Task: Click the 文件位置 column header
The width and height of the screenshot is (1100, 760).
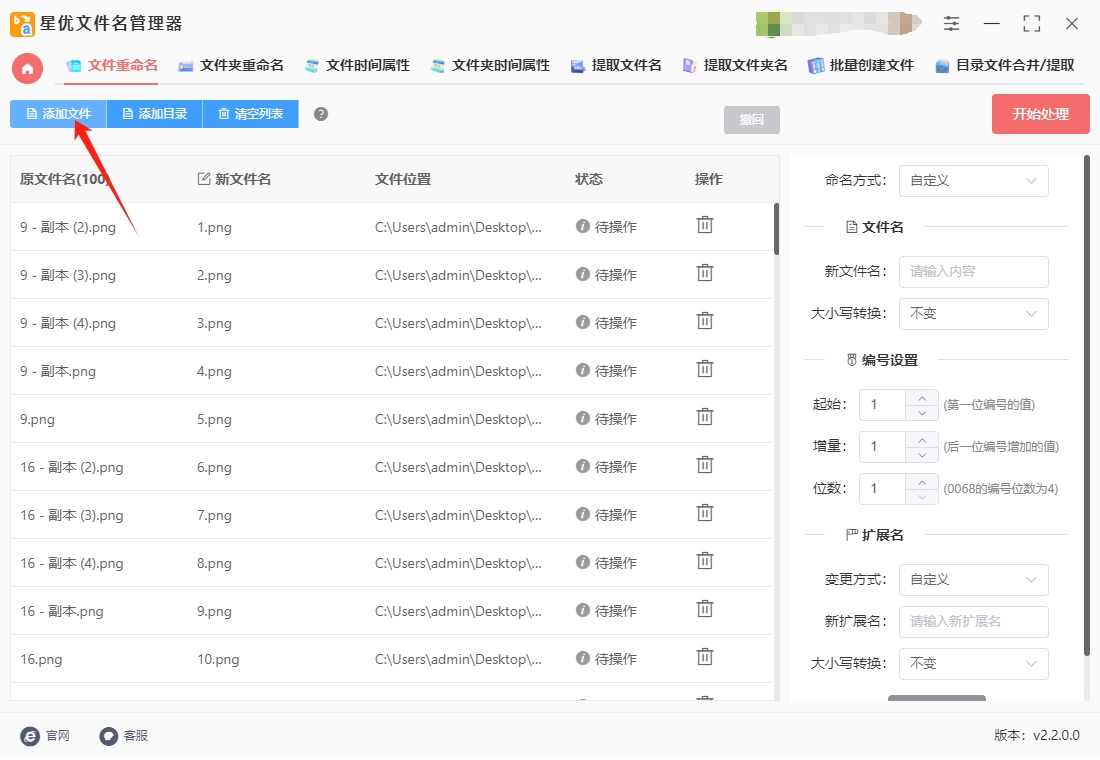Action: point(403,179)
